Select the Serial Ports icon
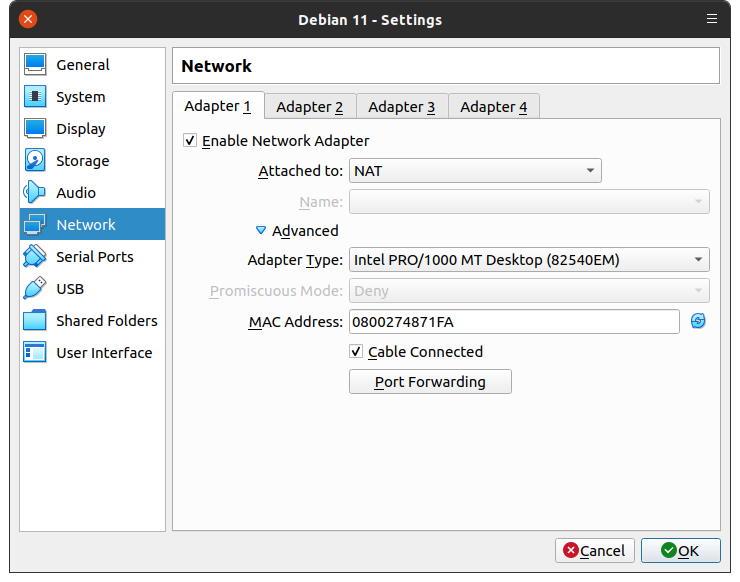This screenshot has height=582, width=740. pyautogui.click(x=35, y=257)
